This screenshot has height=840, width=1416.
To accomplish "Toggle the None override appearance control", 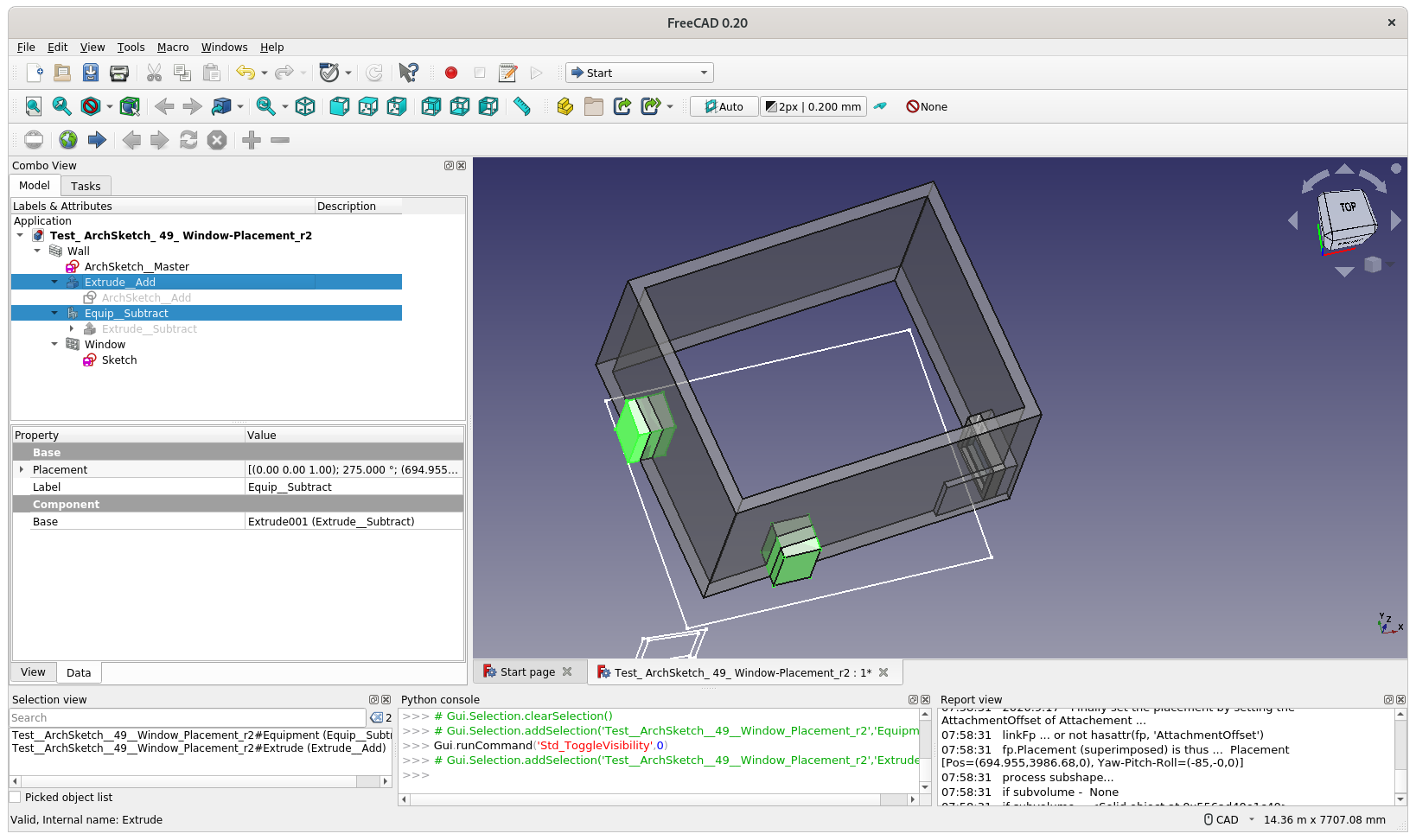I will [927, 106].
